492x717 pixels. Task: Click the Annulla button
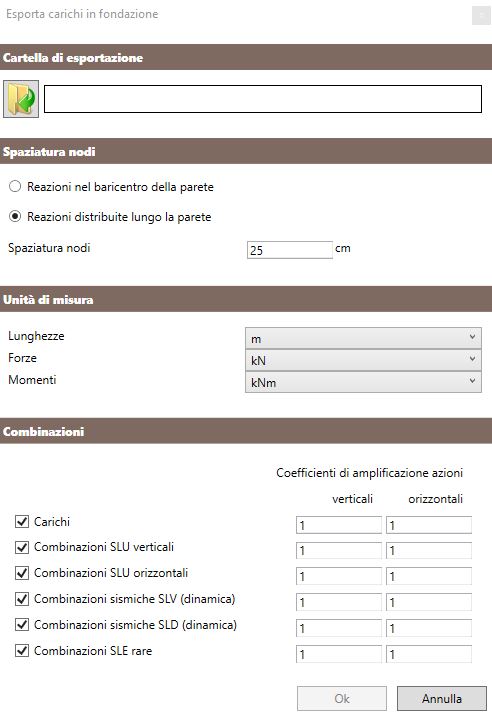[442, 698]
